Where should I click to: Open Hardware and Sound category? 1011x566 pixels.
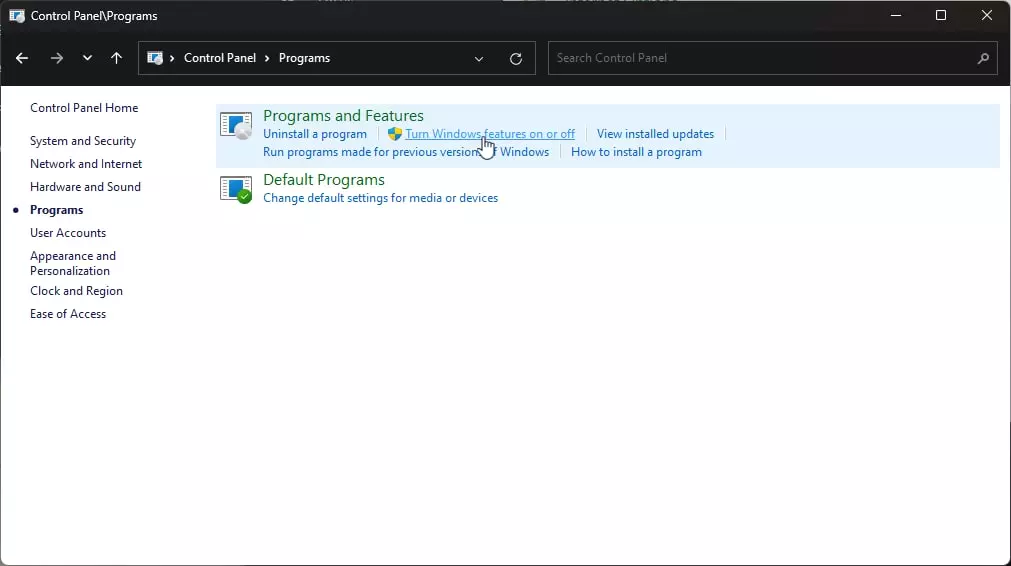pyautogui.click(x=85, y=187)
